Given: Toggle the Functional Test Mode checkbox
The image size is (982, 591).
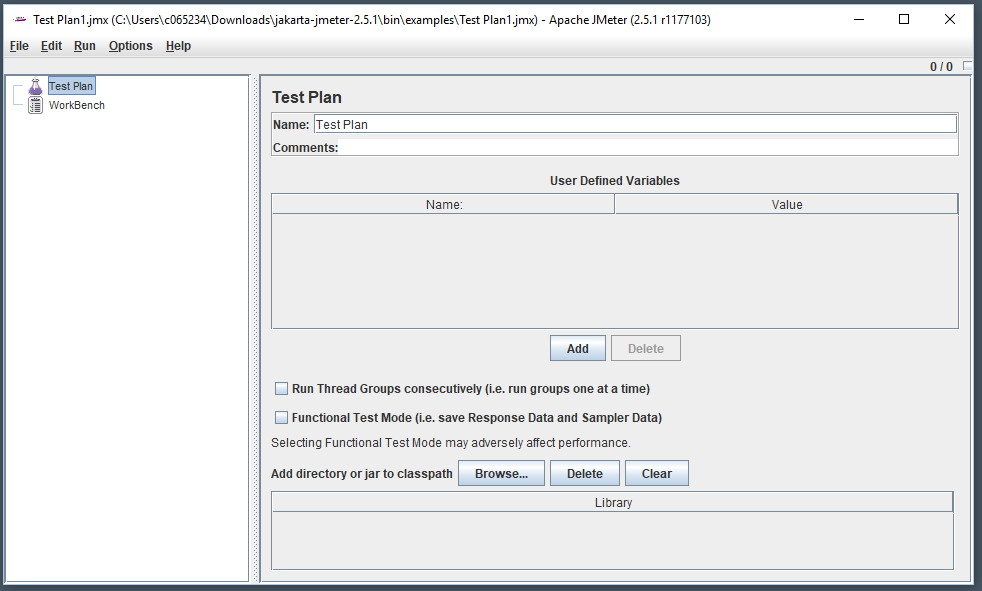Looking at the screenshot, I should [282, 418].
